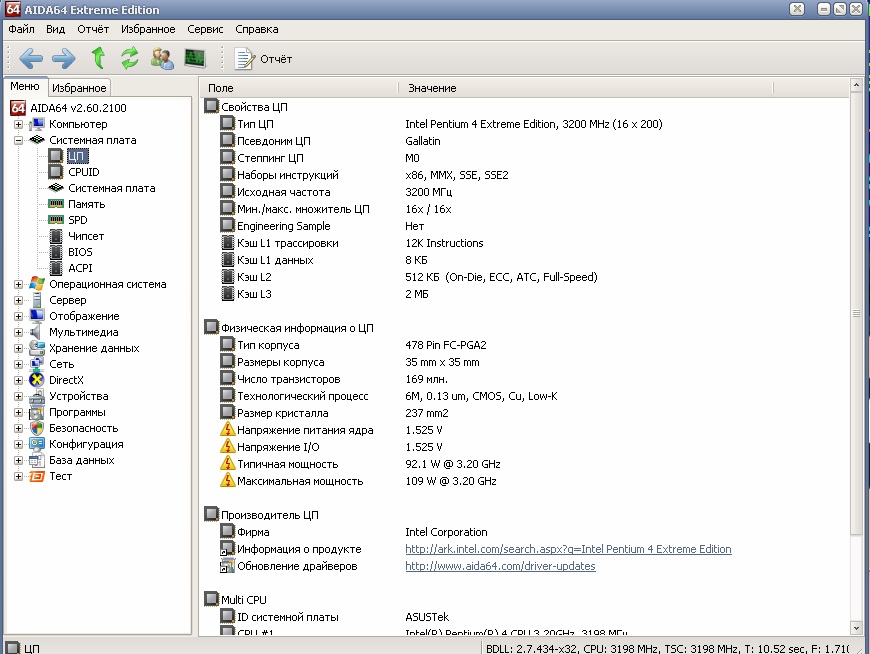Expand the Отображение tree node
This screenshot has height=654, width=870.
pyautogui.click(x=18, y=316)
